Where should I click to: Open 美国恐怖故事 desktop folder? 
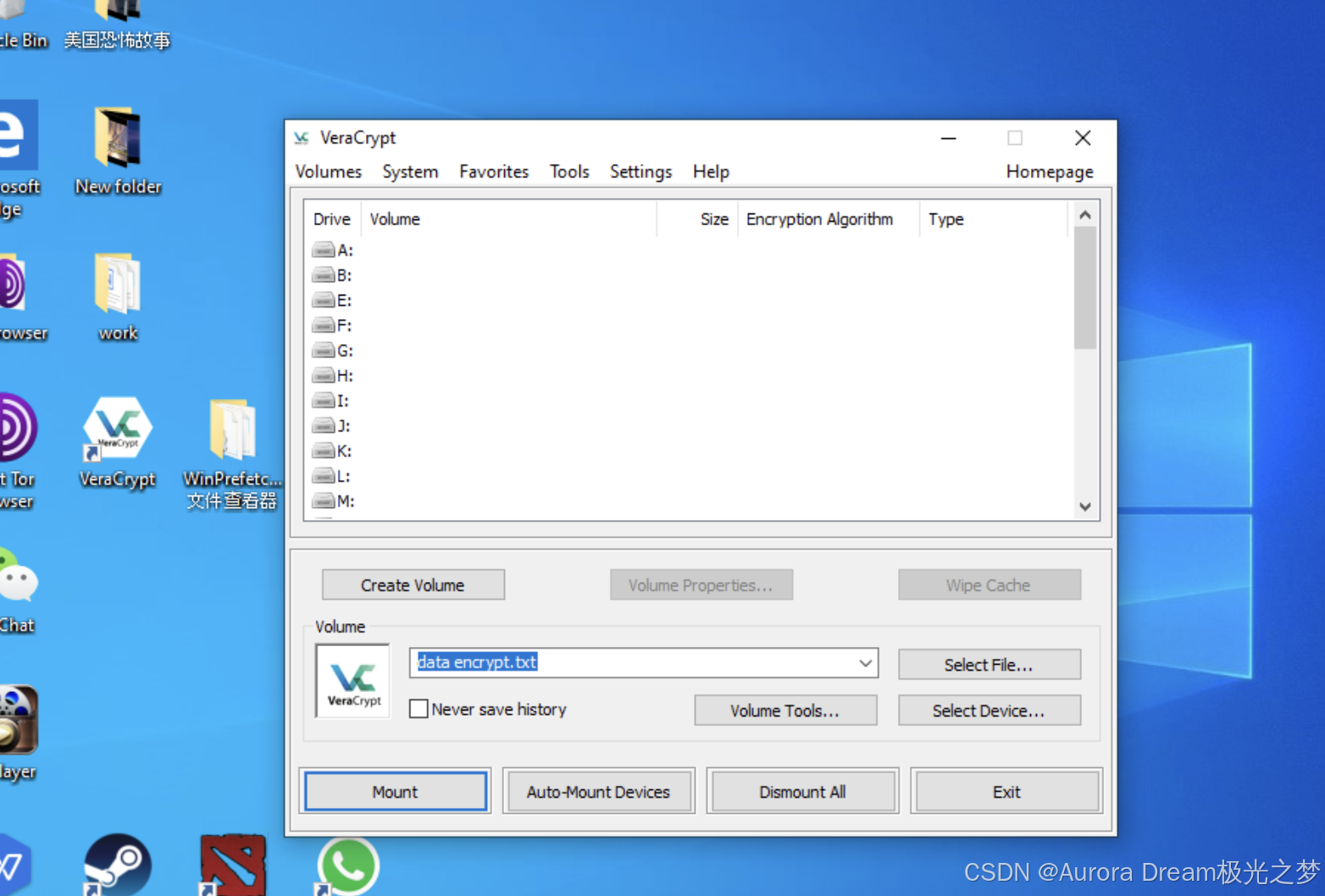[x=118, y=25]
